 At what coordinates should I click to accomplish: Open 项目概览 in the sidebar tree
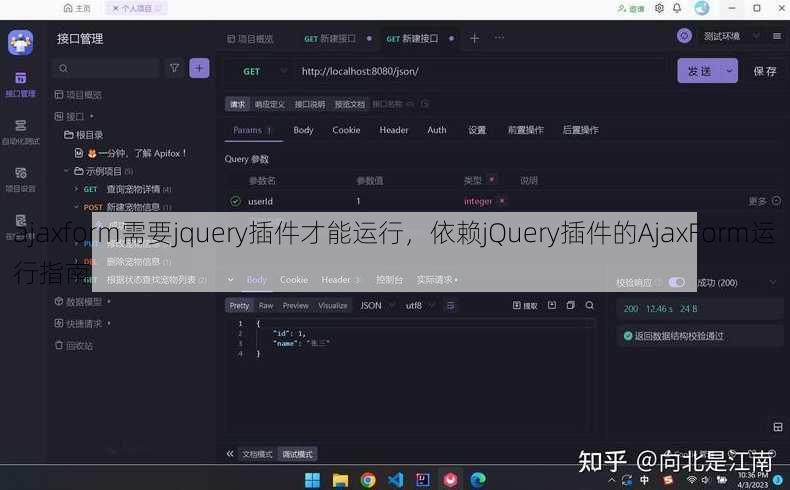tap(78, 95)
